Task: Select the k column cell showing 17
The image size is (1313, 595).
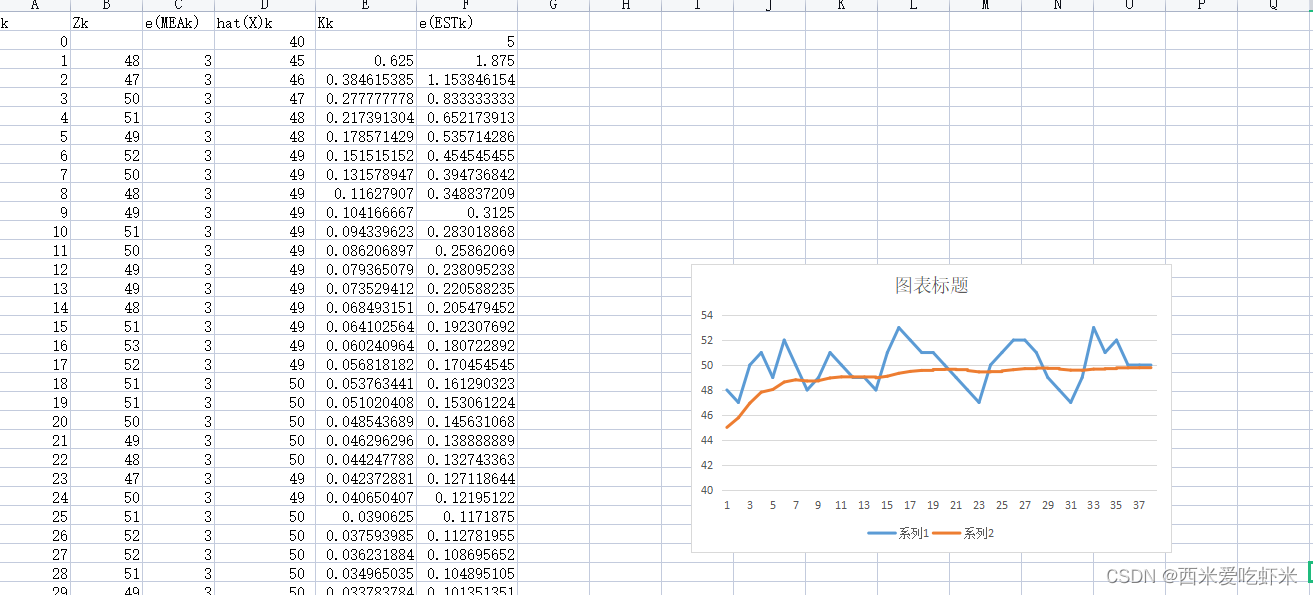Action: pos(36,364)
